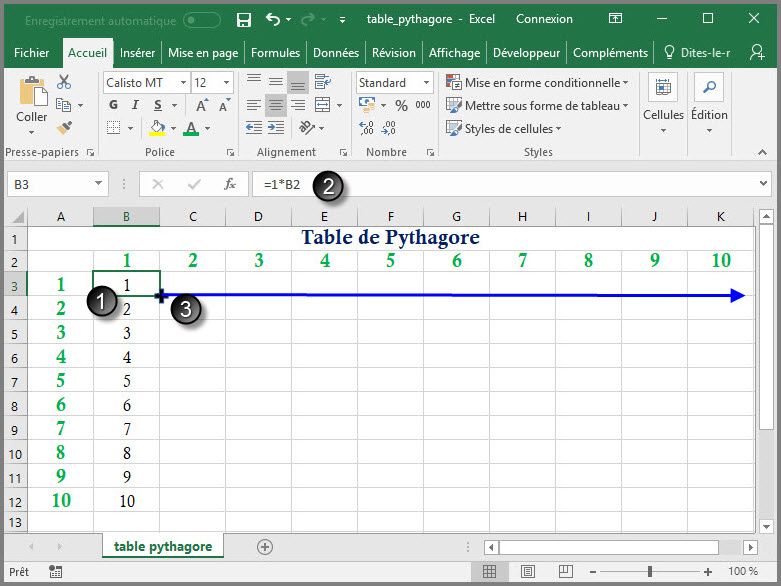Open the Fichier tab
Image resolution: width=781 pixels, height=586 pixels.
(31, 53)
